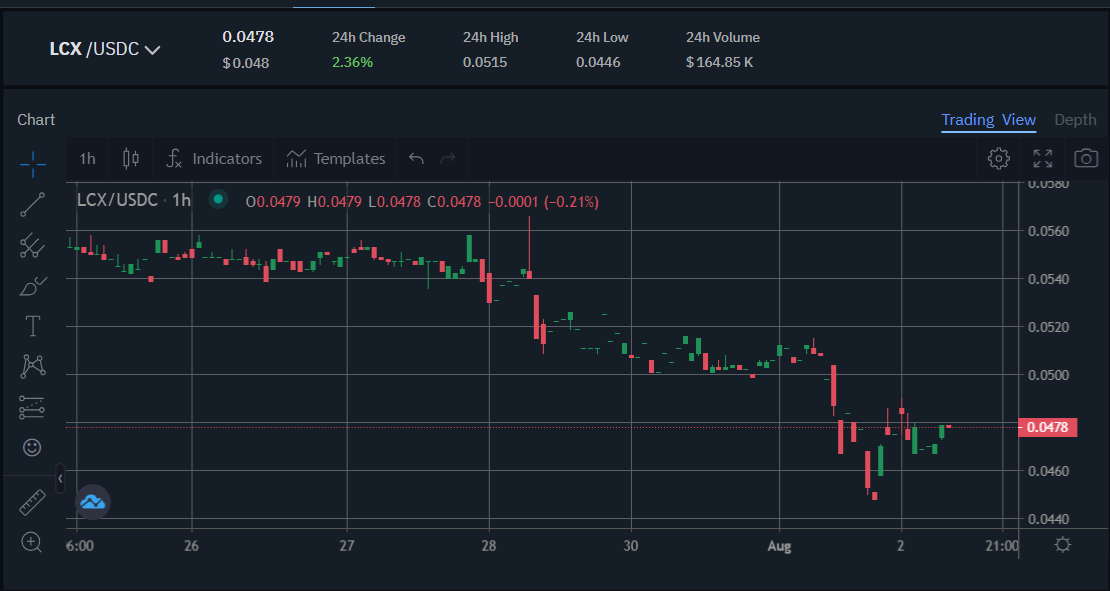Open the XABCD patterns tool
The image size is (1110, 591).
coord(32,366)
